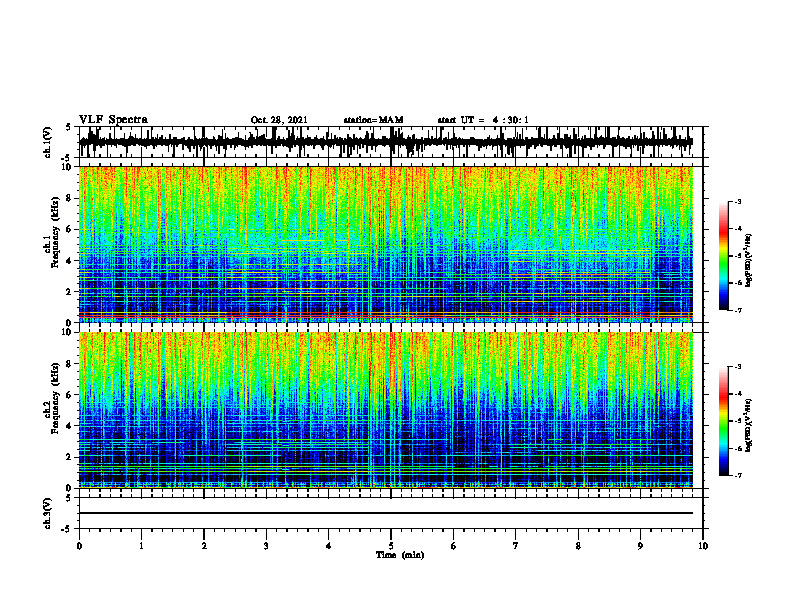Click time axis tick label "2"
This screenshot has width=792, height=612.
(x=204, y=546)
